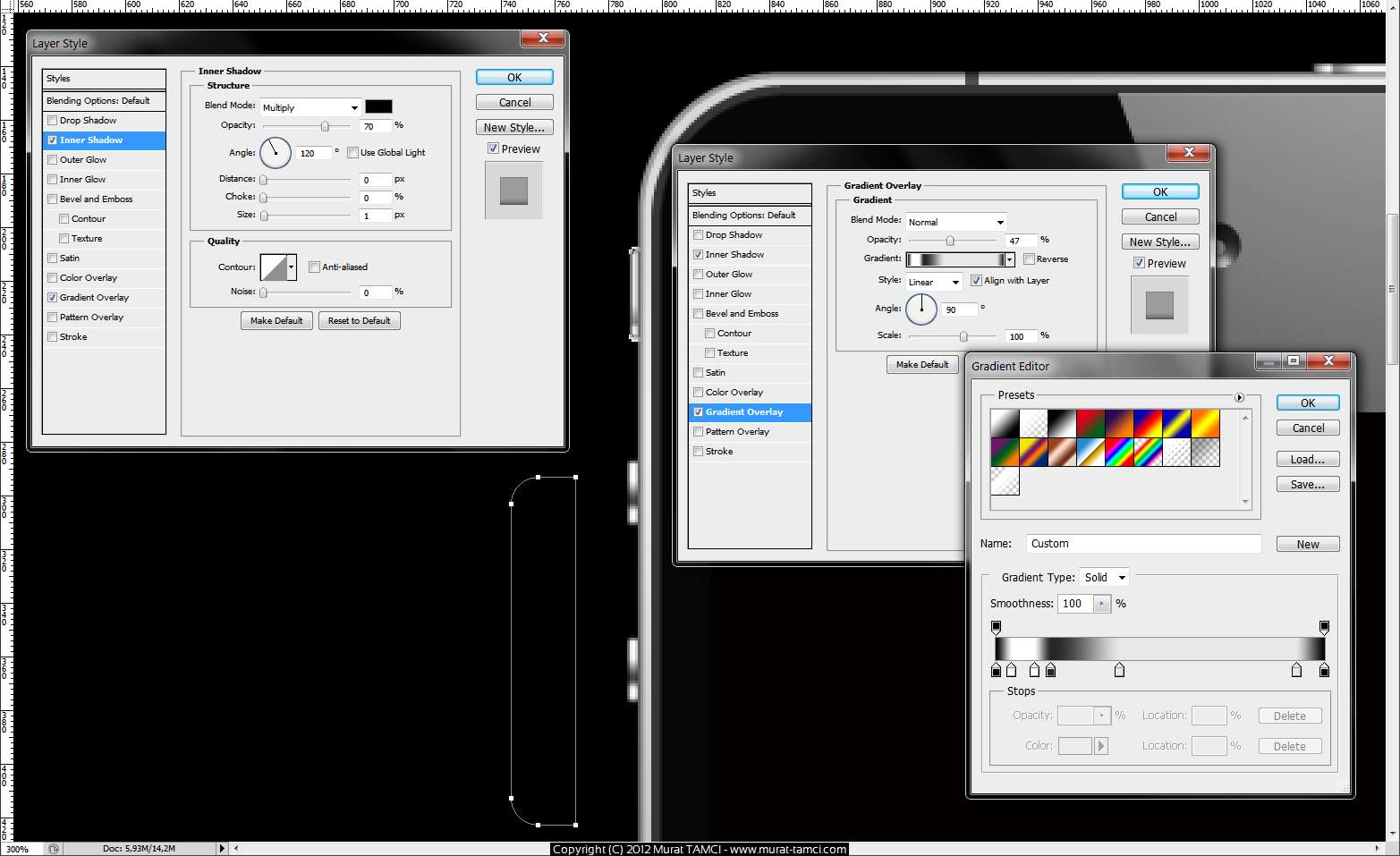1400x856 pixels.
Task: Open the Linear style dropdown
Action: (x=934, y=282)
